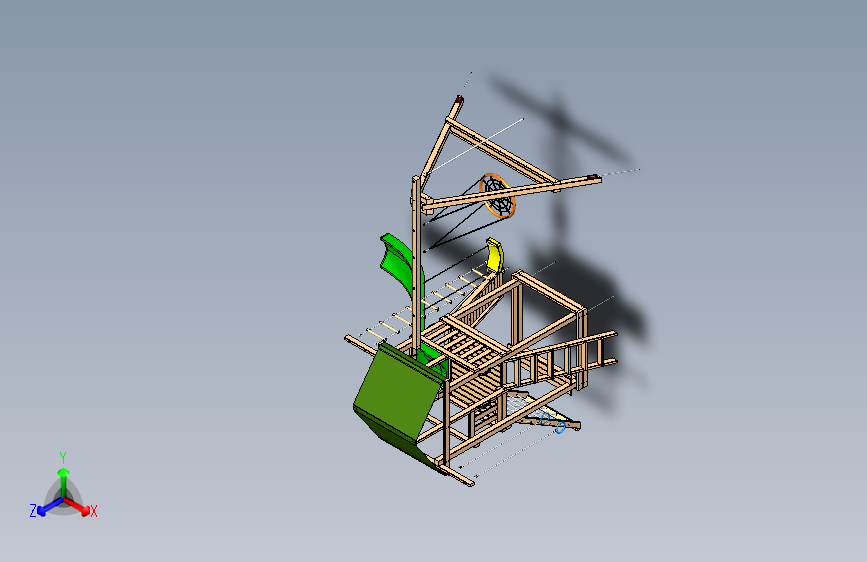Select the red end cap on the horizontal beam
867x562 pixels.
click(594, 177)
